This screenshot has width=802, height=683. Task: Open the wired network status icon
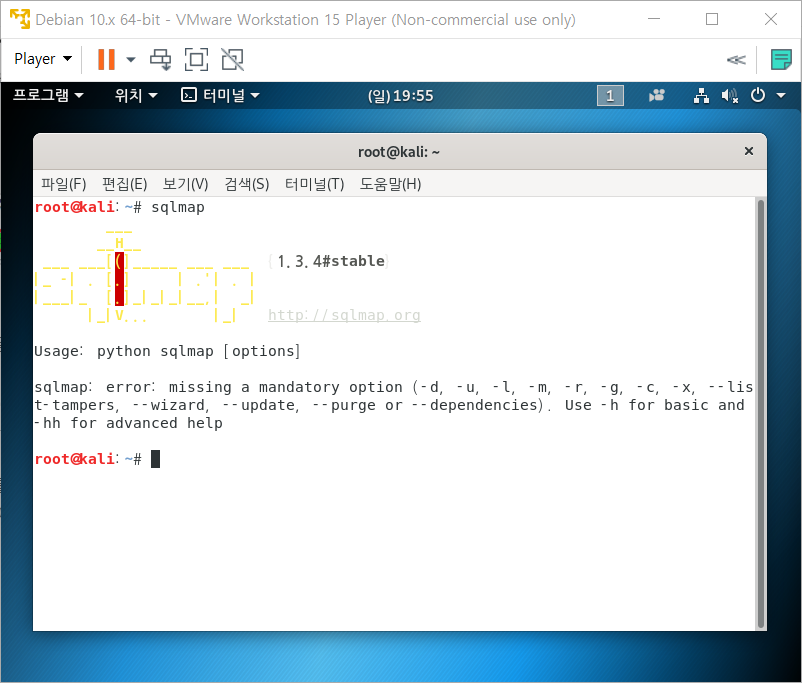click(x=701, y=95)
